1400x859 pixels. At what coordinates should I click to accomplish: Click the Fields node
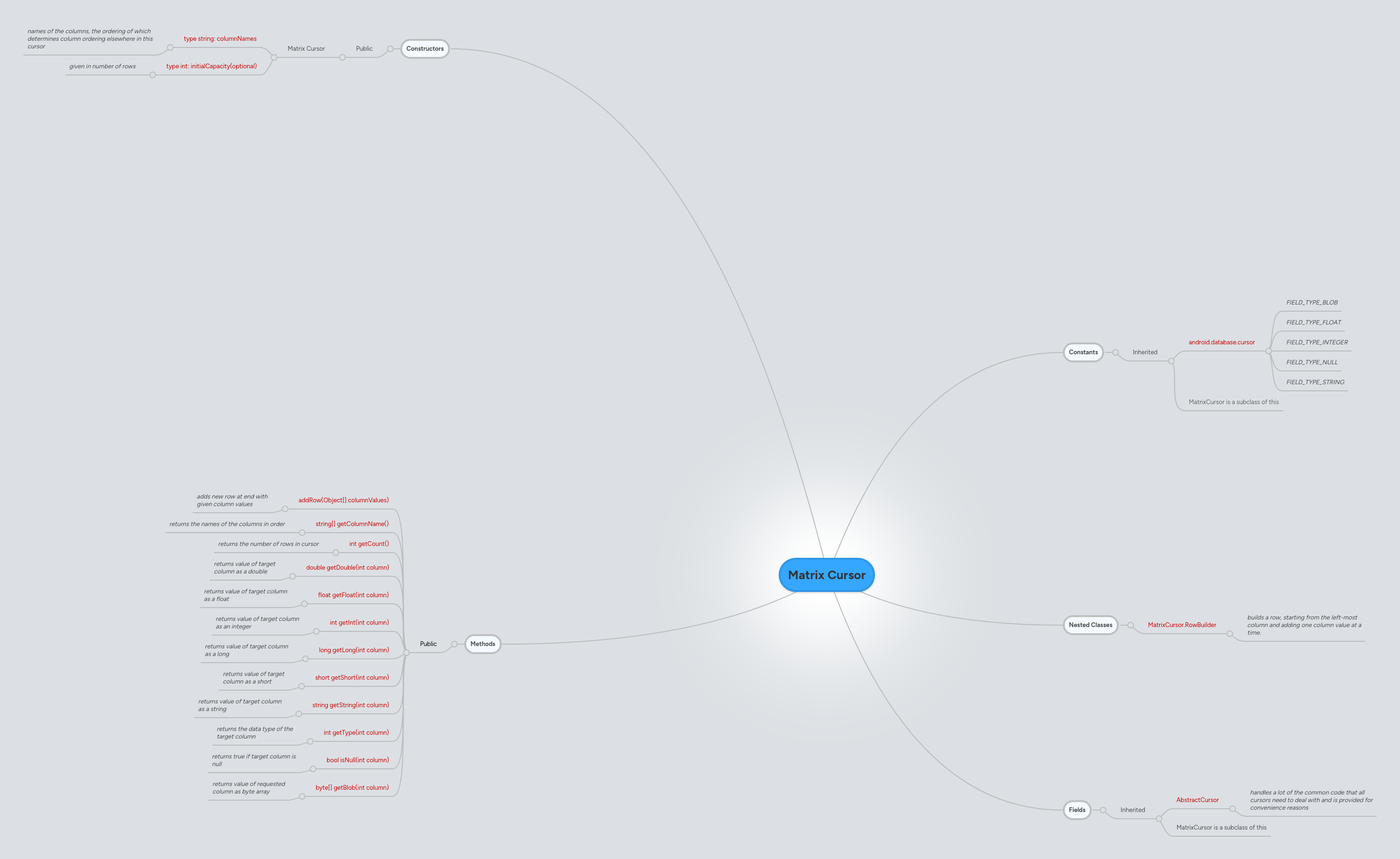coord(1077,810)
